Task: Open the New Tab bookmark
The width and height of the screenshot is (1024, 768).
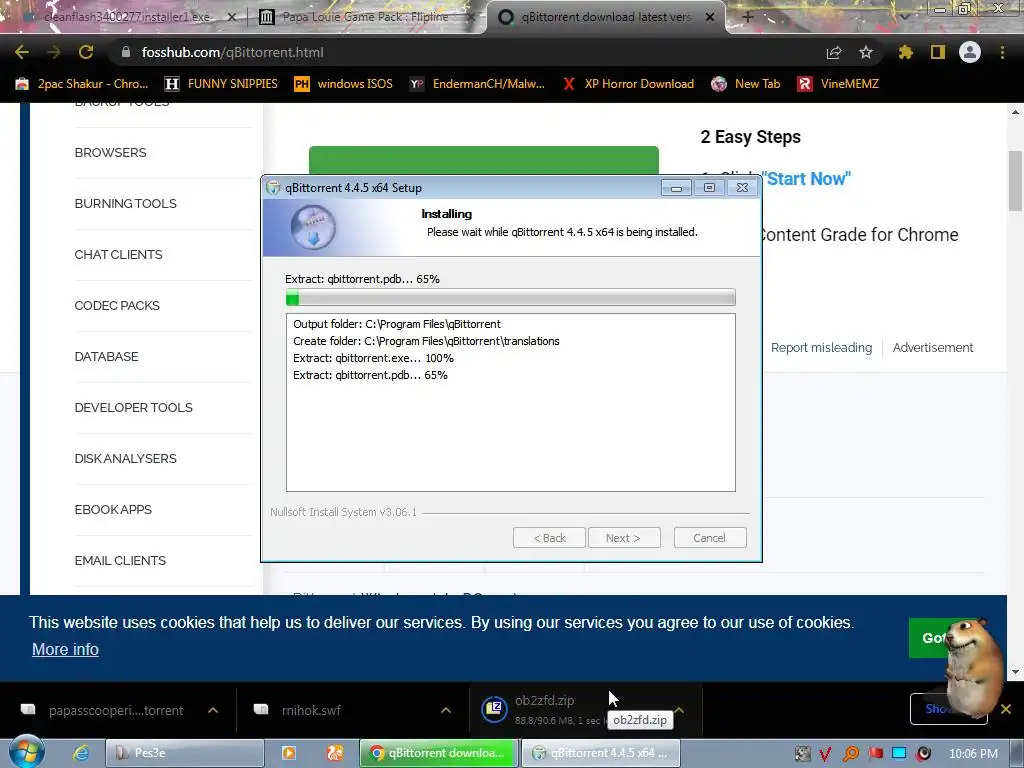Action: pos(746,84)
